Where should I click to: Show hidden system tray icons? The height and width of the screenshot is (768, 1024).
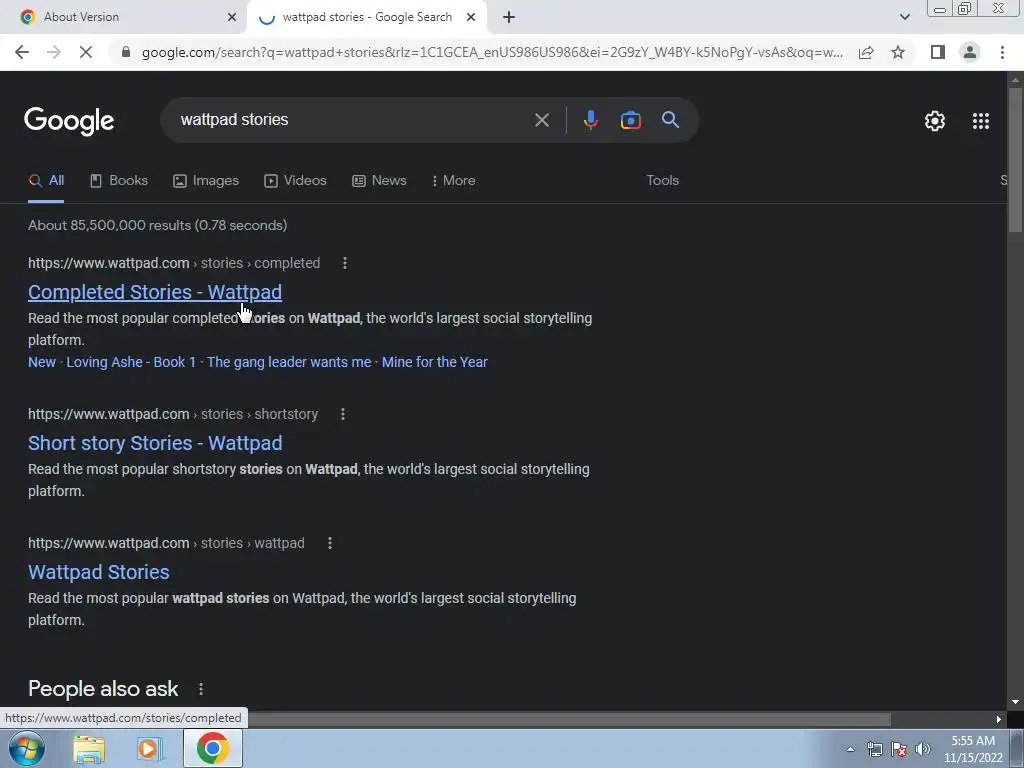point(850,749)
